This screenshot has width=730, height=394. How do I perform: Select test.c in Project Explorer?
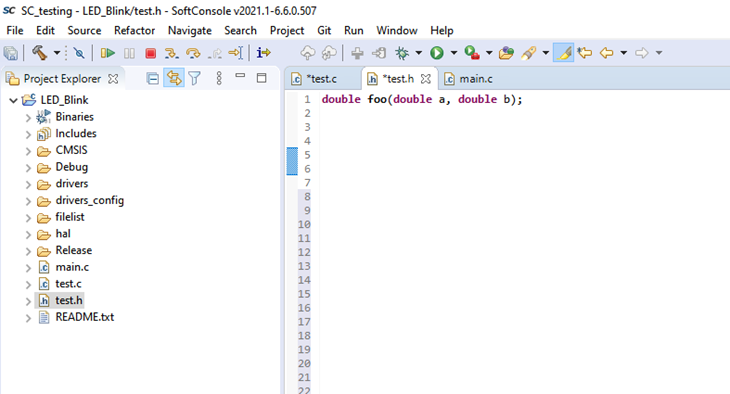coord(68,284)
